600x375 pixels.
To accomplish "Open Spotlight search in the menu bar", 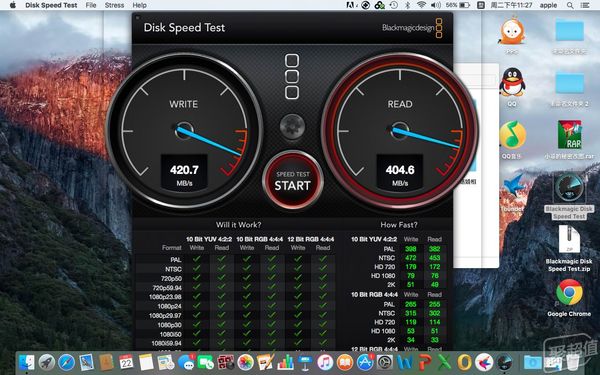I will (x=570, y=5).
